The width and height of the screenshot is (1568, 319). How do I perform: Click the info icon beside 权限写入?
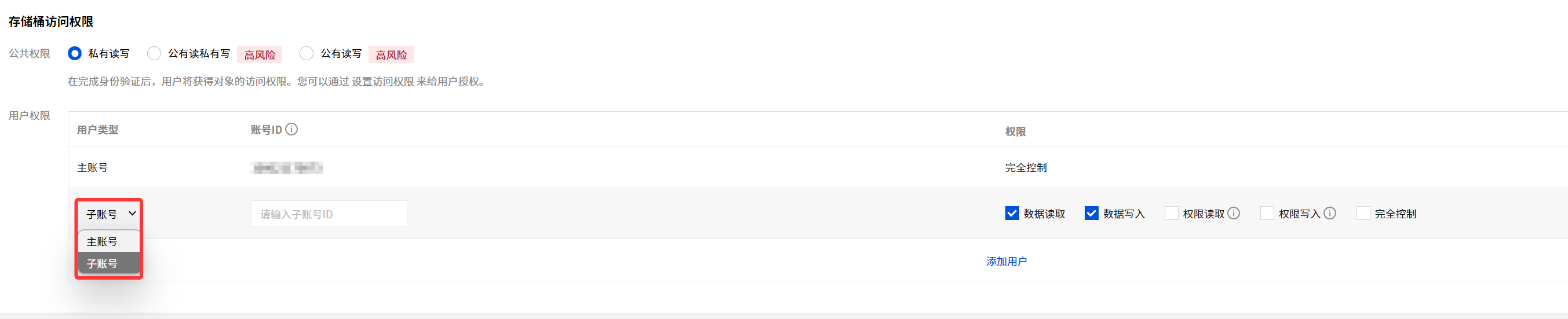tap(1330, 213)
